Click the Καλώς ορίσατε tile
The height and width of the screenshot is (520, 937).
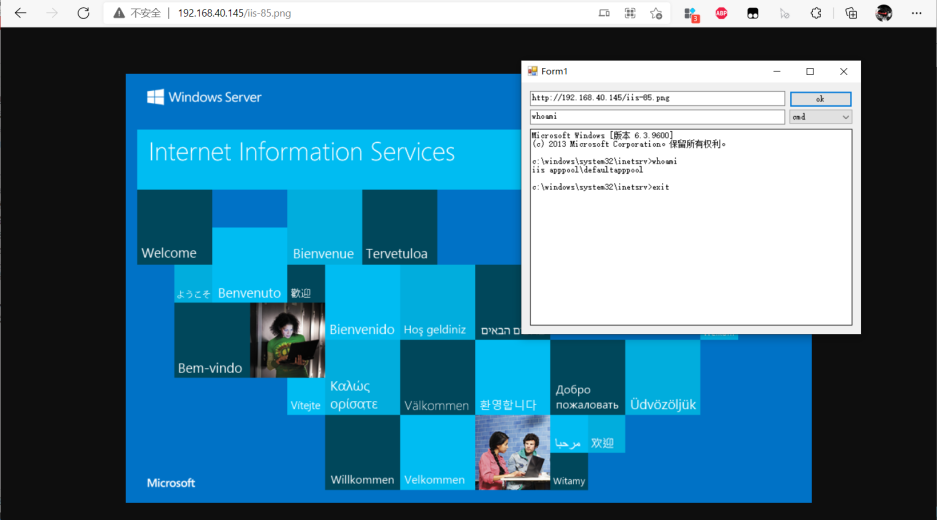pos(362,377)
